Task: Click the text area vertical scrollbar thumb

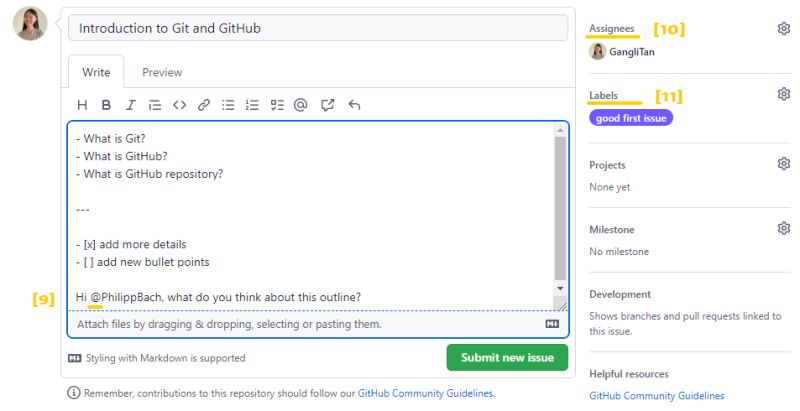Action: (x=560, y=208)
